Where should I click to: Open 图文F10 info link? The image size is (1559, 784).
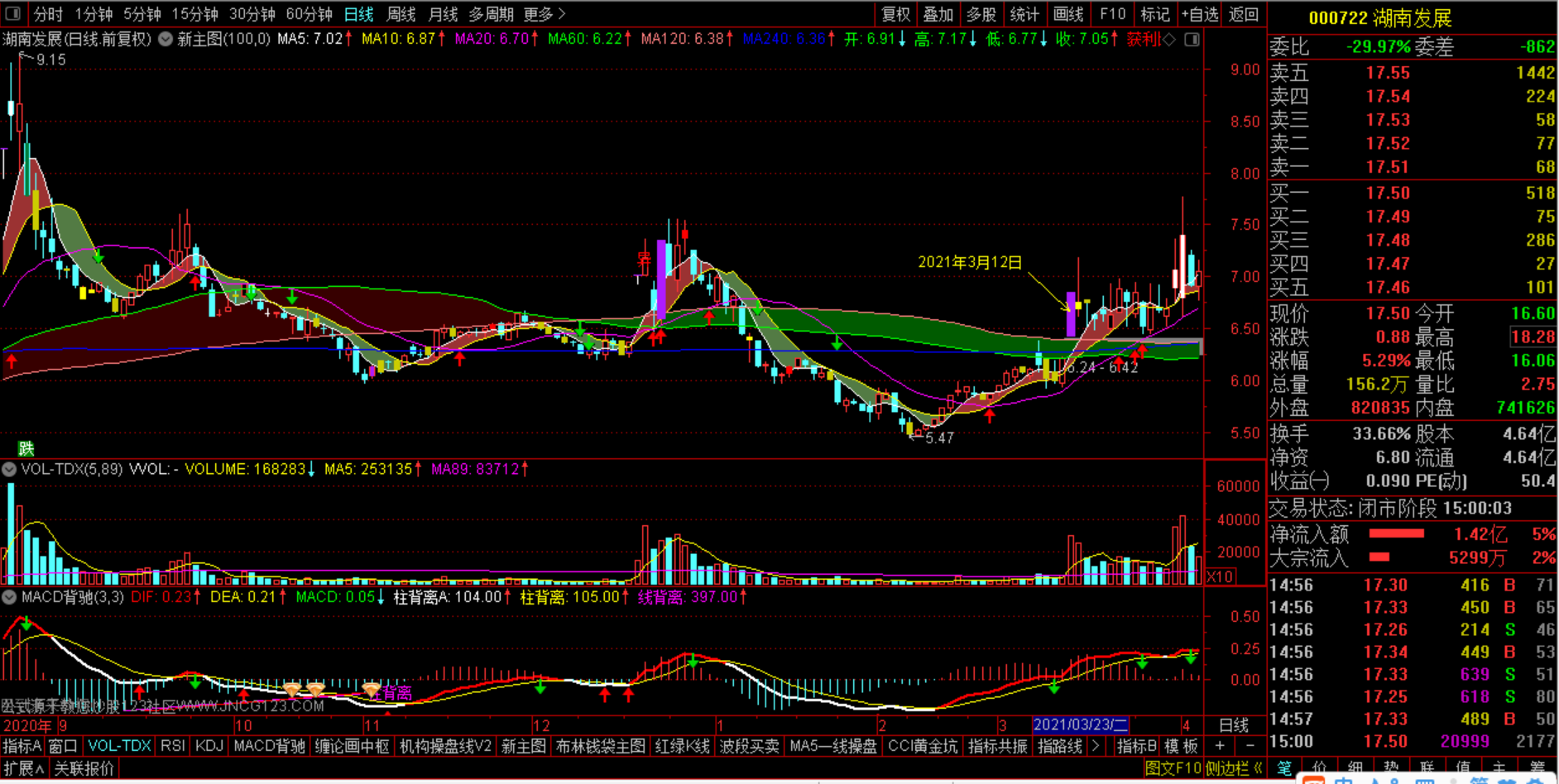pyautogui.click(x=1173, y=769)
